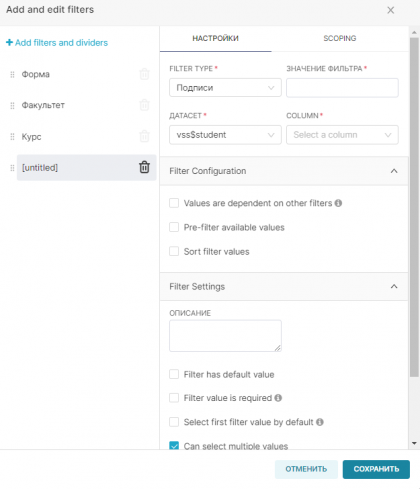Screen dimensions: 420x489
Task: Click the vertical scrollbar of settings panel
Action: coord(414,207)
